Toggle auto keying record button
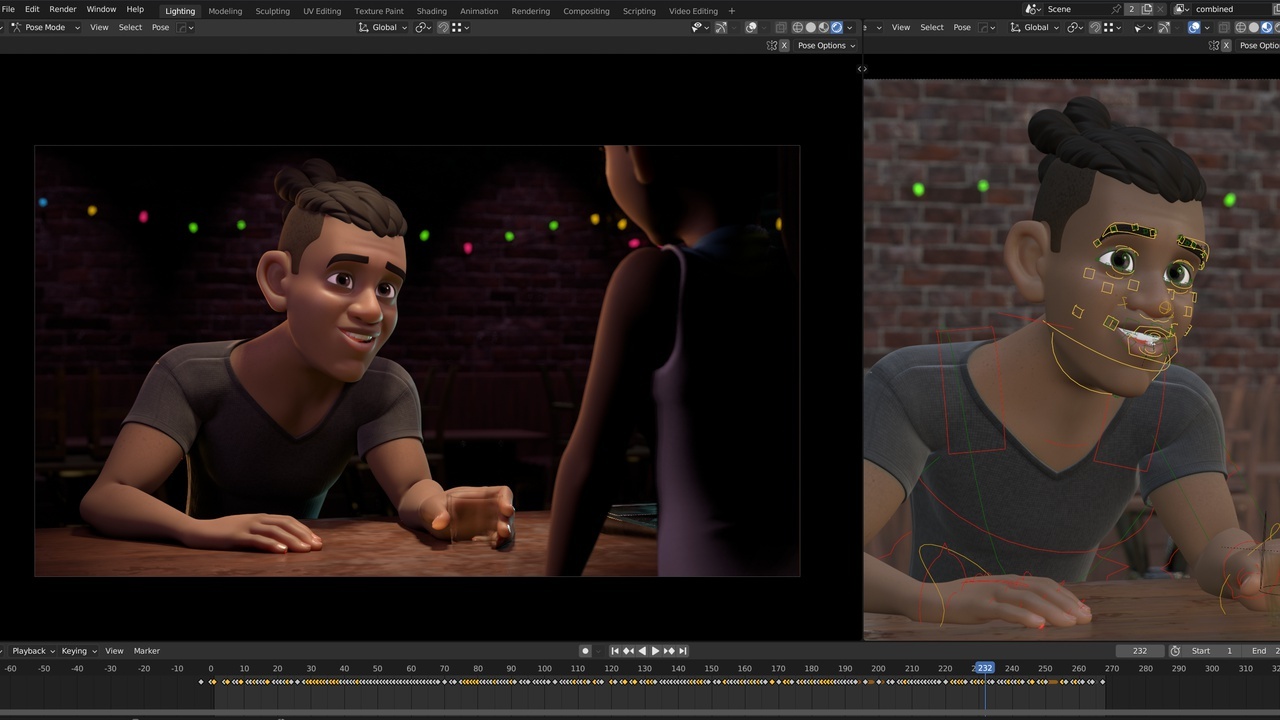The width and height of the screenshot is (1280, 720). 585,651
